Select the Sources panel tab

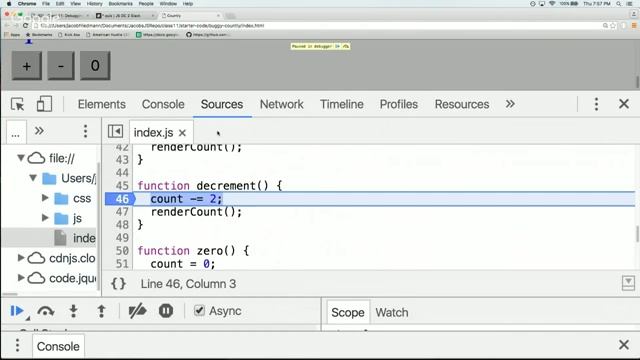[x=222, y=104]
